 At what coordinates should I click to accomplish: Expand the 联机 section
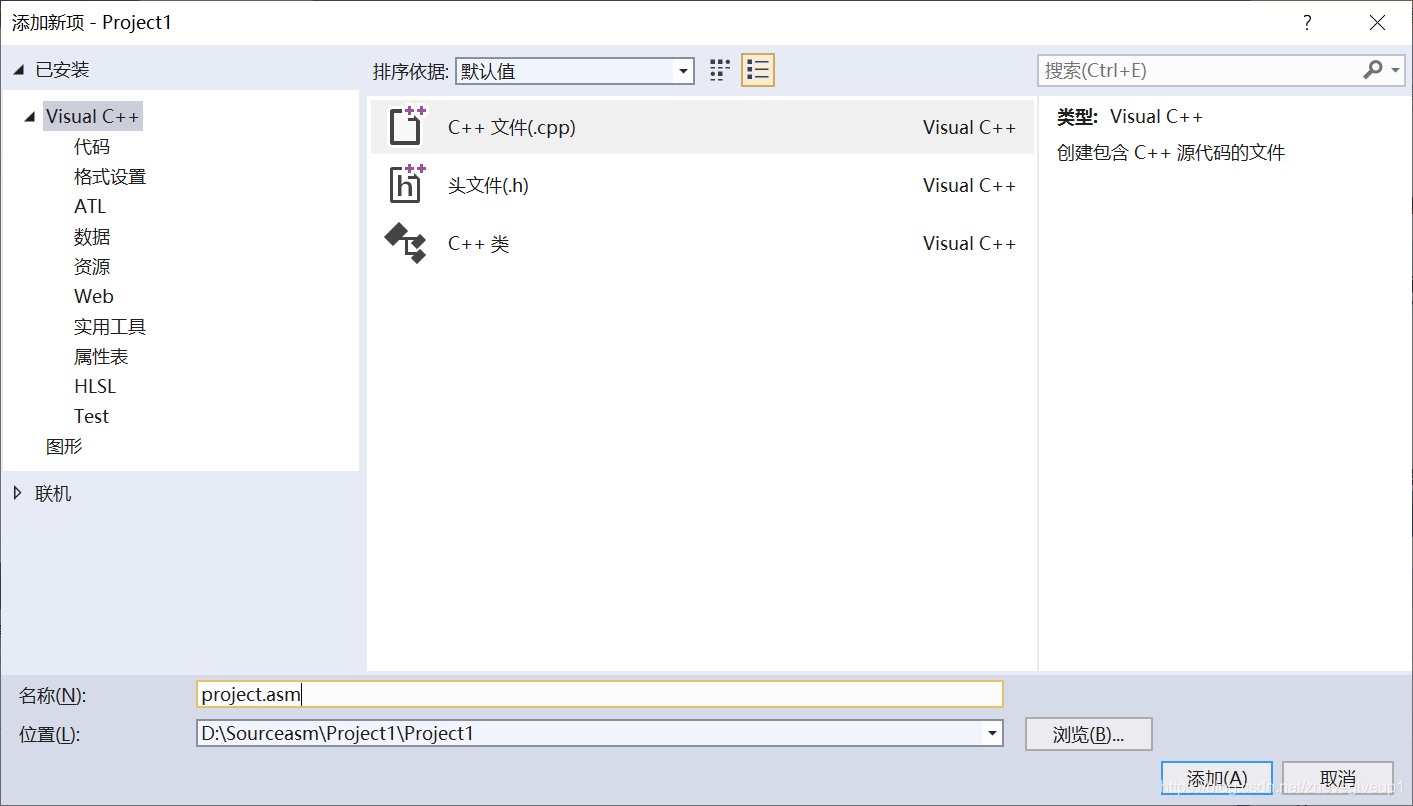(17, 493)
